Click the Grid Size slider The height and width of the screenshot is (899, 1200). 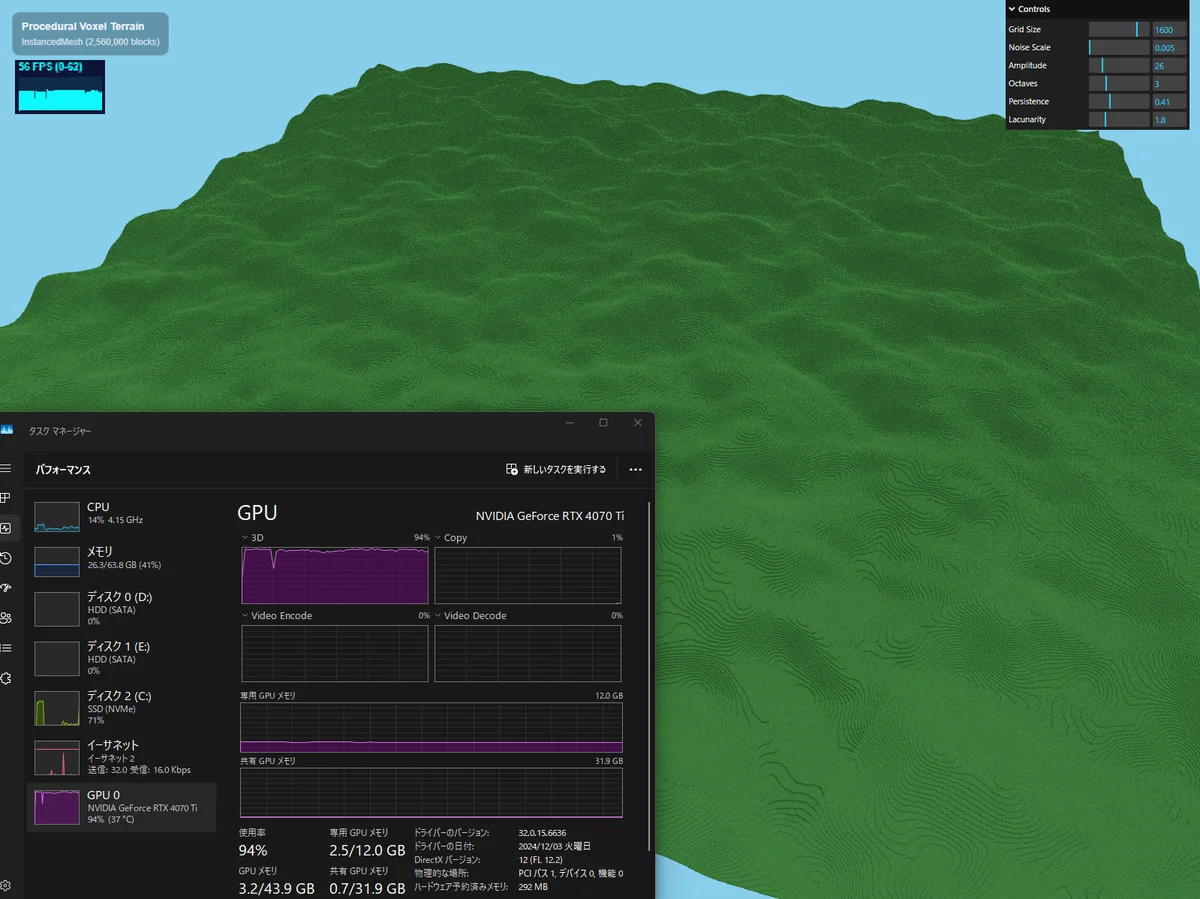tap(1118, 30)
